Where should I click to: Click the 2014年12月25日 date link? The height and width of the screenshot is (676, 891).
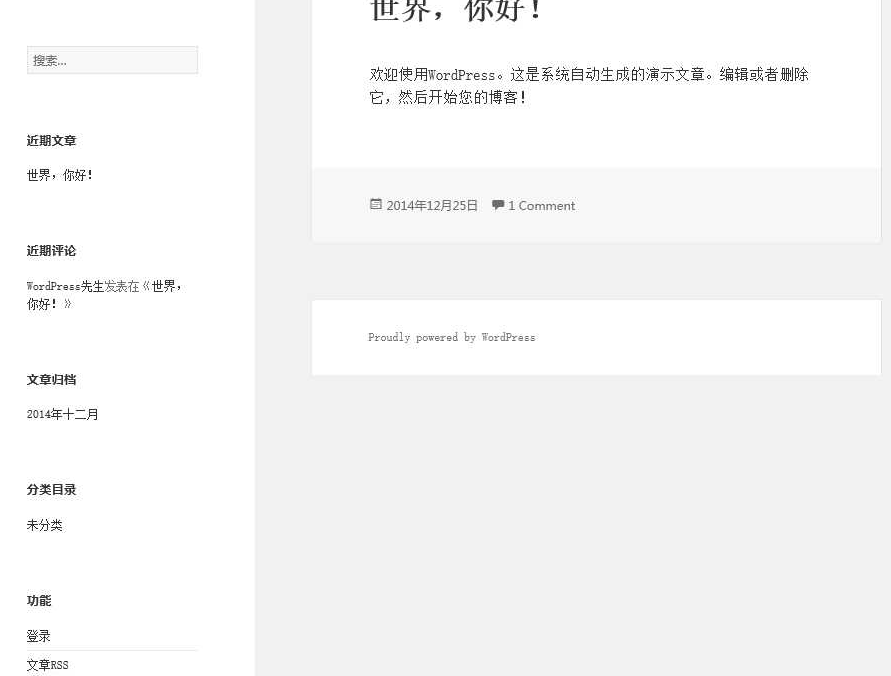click(432, 205)
